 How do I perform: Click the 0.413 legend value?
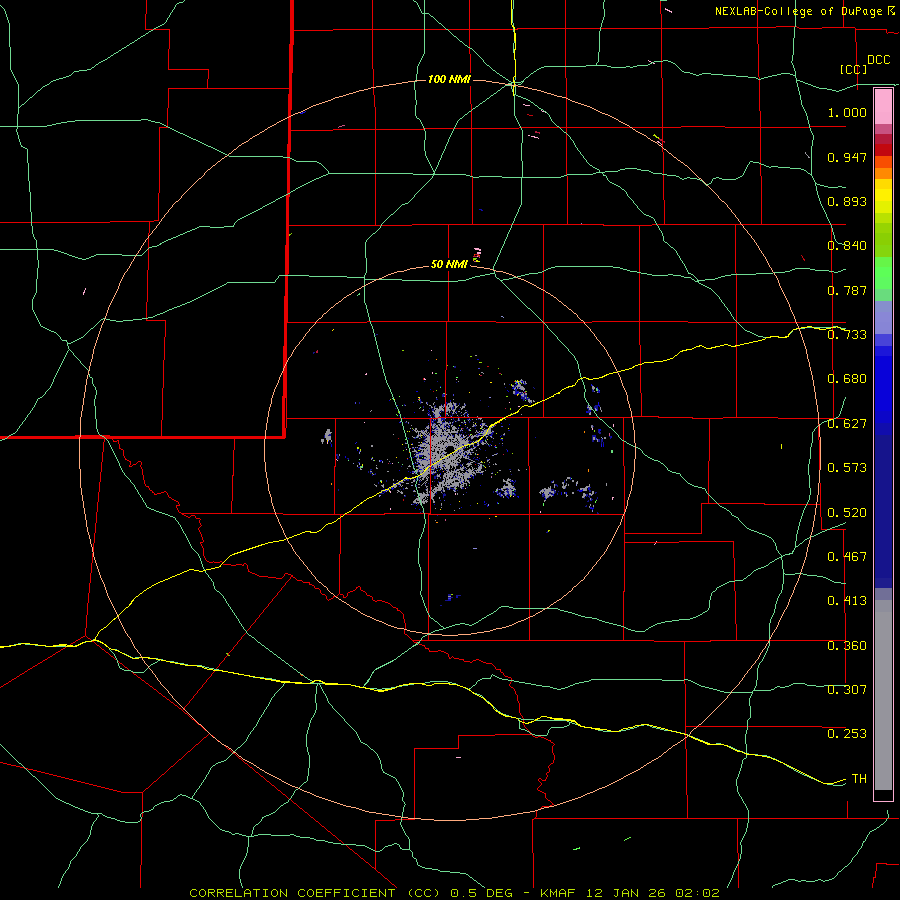tap(847, 601)
